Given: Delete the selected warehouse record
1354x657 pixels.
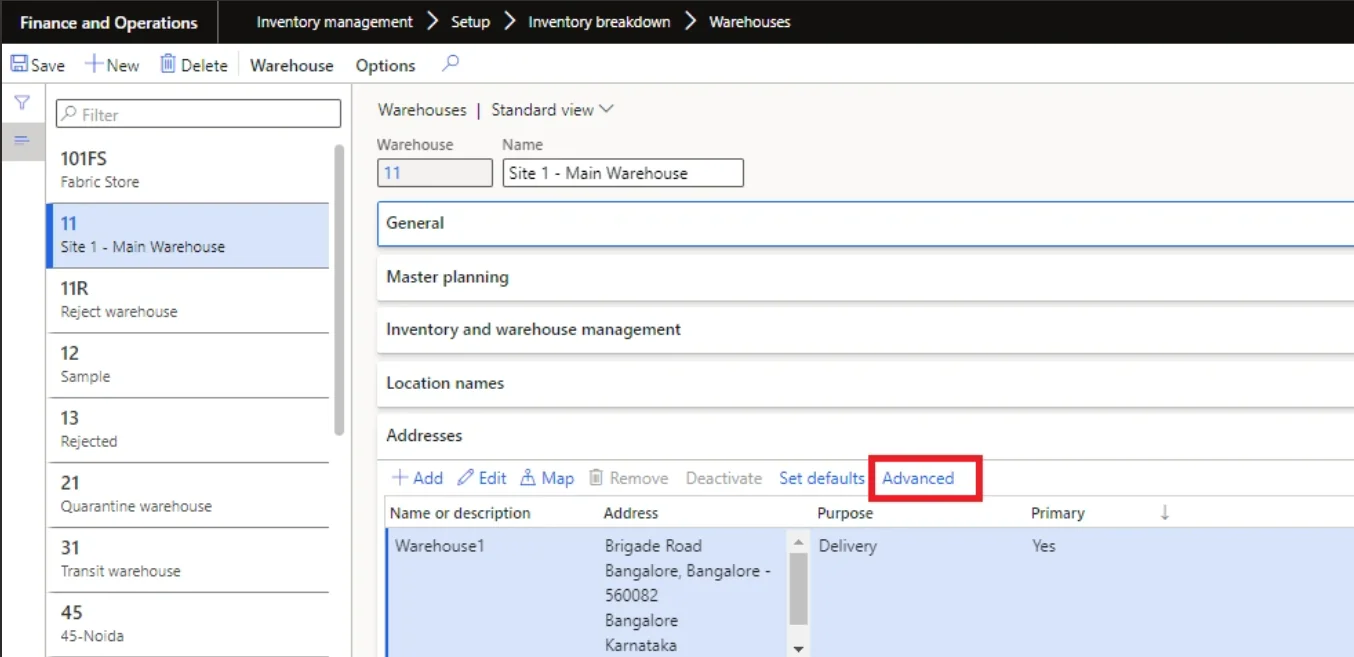Looking at the screenshot, I should tap(194, 65).
